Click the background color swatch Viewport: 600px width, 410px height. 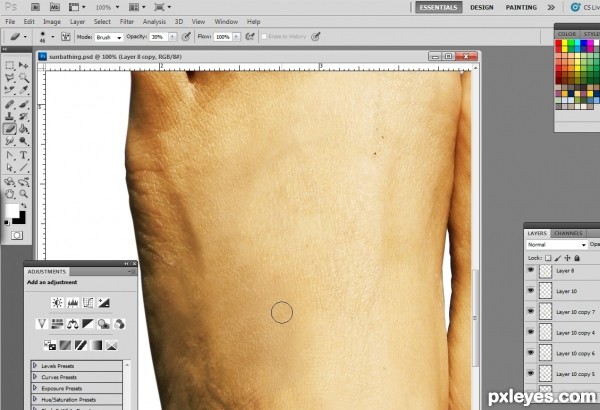[21, 219]
